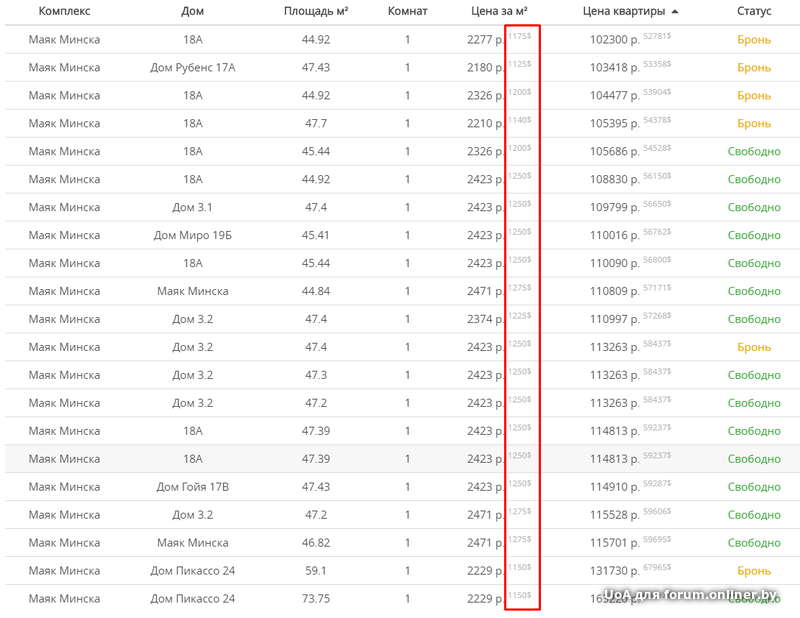Sort by the Дом column header

(192, 12)
